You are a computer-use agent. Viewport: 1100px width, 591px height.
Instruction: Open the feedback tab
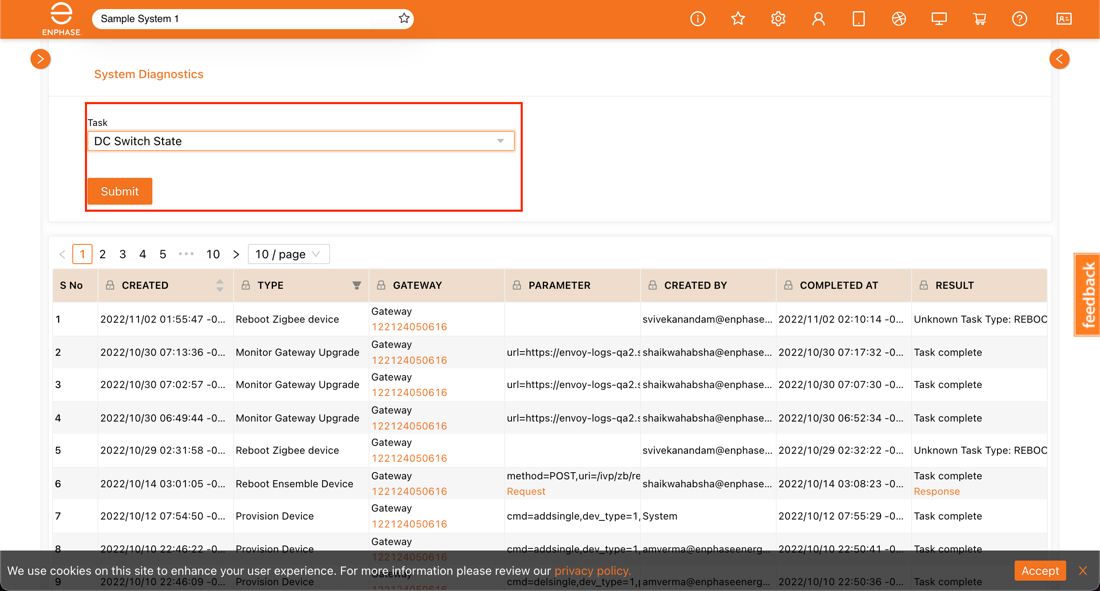(1086, 293)
